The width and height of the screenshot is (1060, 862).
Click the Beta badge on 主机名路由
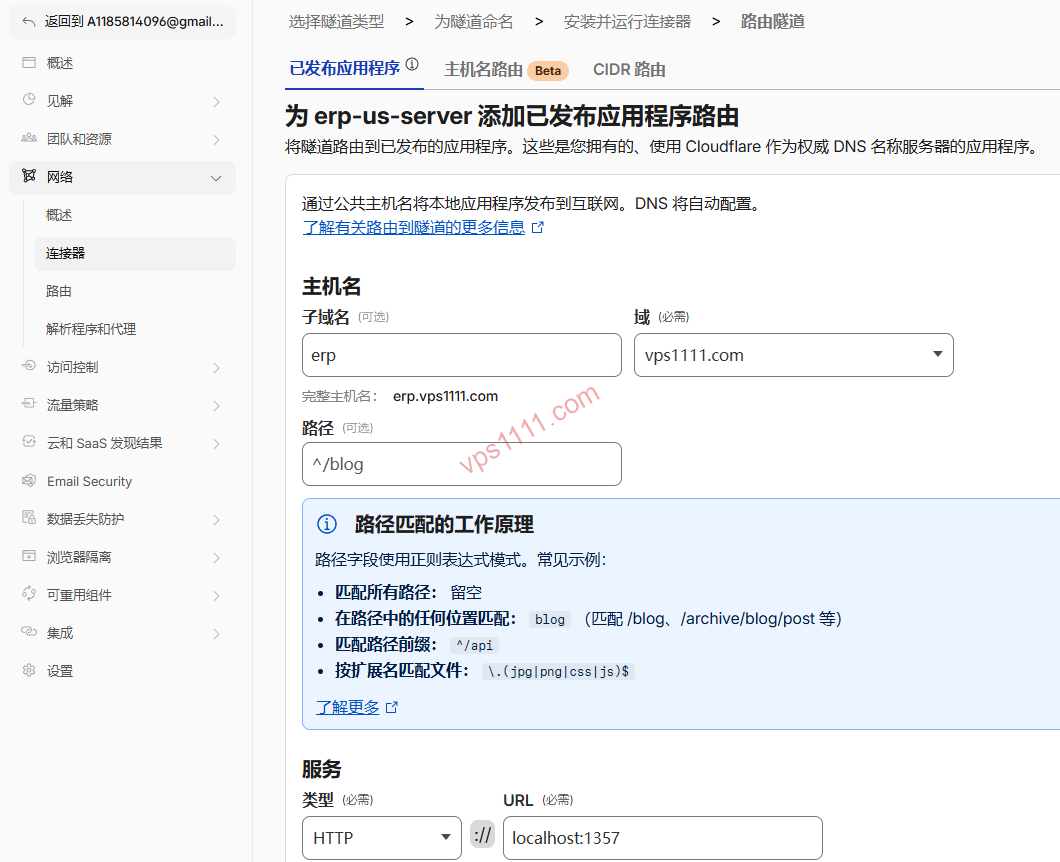[548, 70]
